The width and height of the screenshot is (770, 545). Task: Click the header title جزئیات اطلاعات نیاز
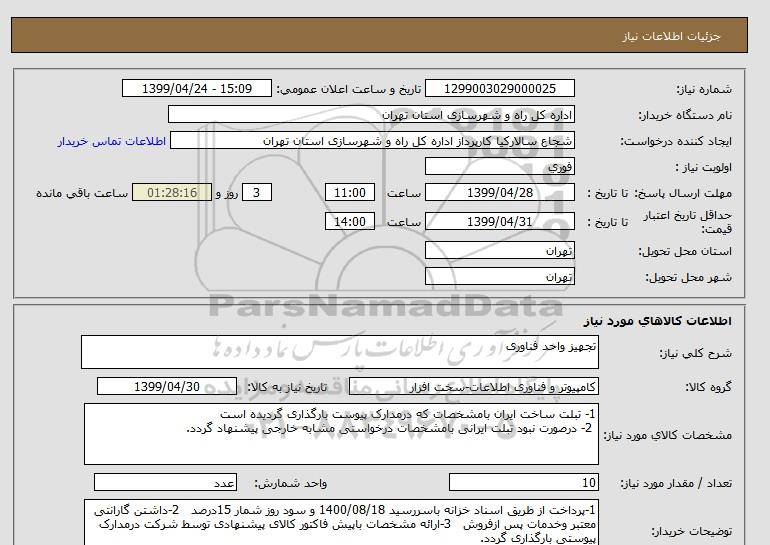tap(671, 36)
